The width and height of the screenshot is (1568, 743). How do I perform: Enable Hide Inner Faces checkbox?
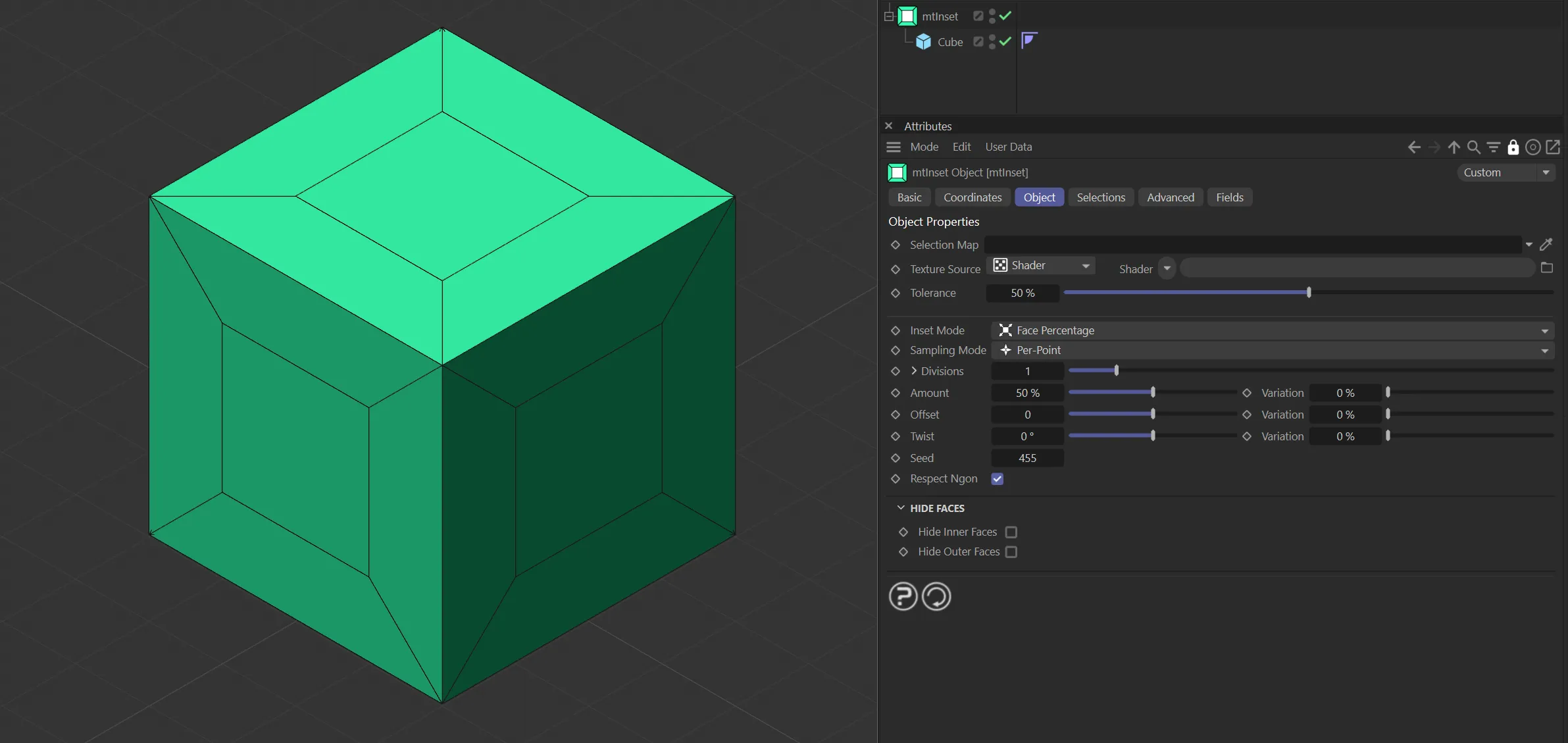point(1011,532)
